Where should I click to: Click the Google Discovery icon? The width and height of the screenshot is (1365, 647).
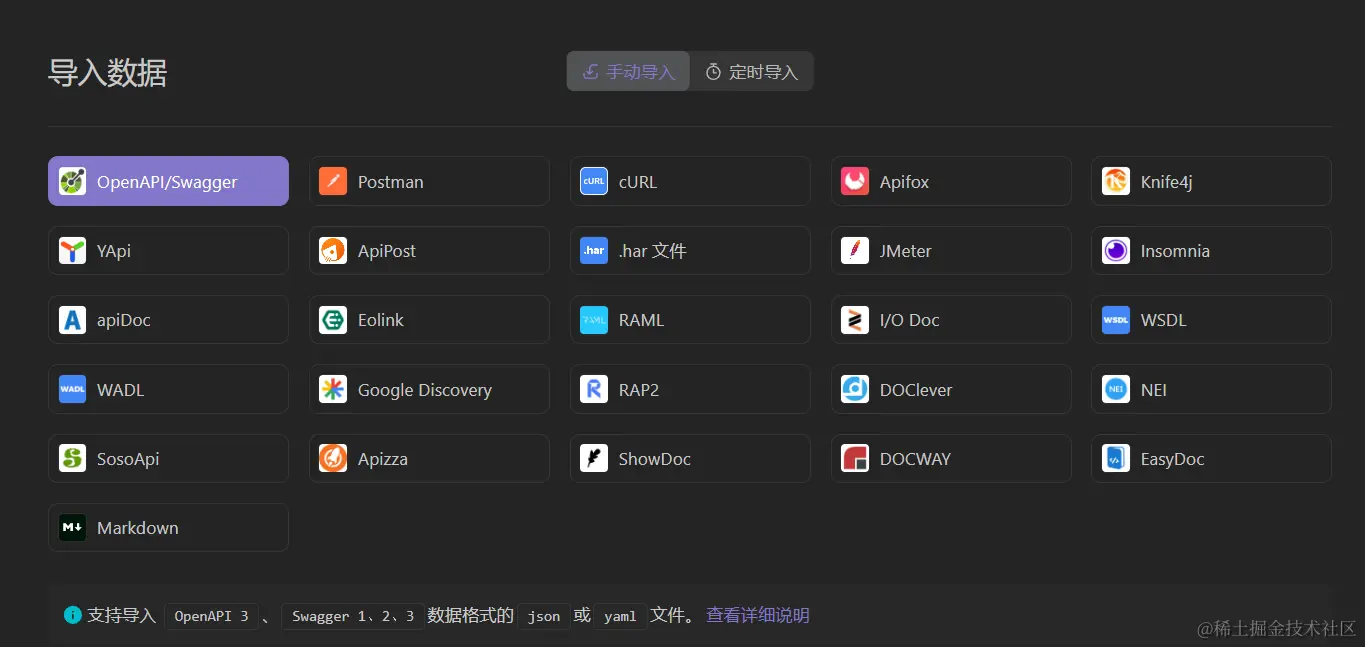click(333, 389)
